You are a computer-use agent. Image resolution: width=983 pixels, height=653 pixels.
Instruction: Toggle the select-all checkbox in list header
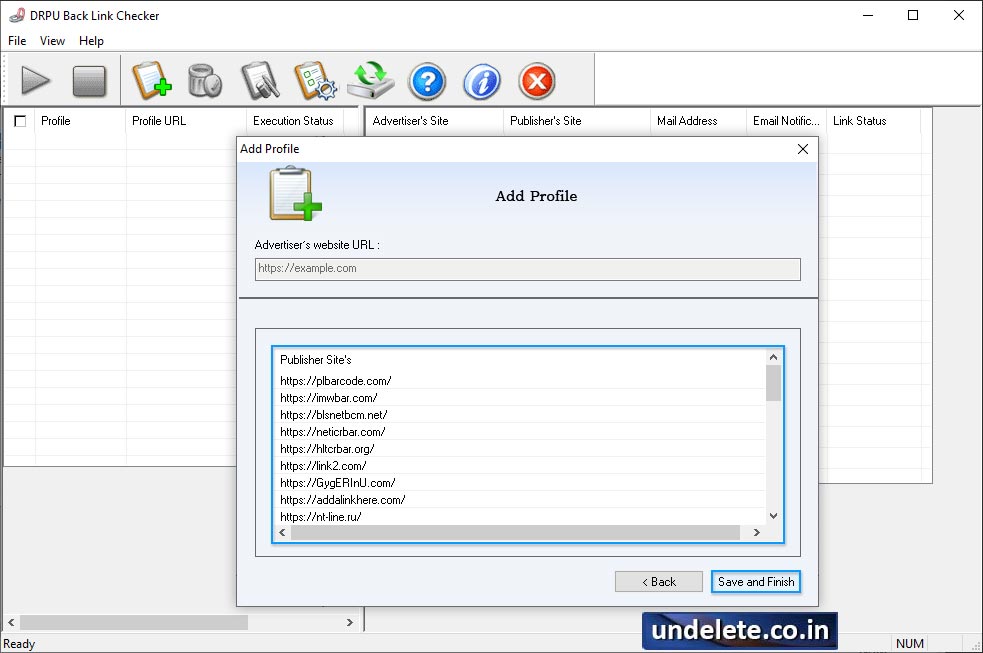(x=18, y=121)
